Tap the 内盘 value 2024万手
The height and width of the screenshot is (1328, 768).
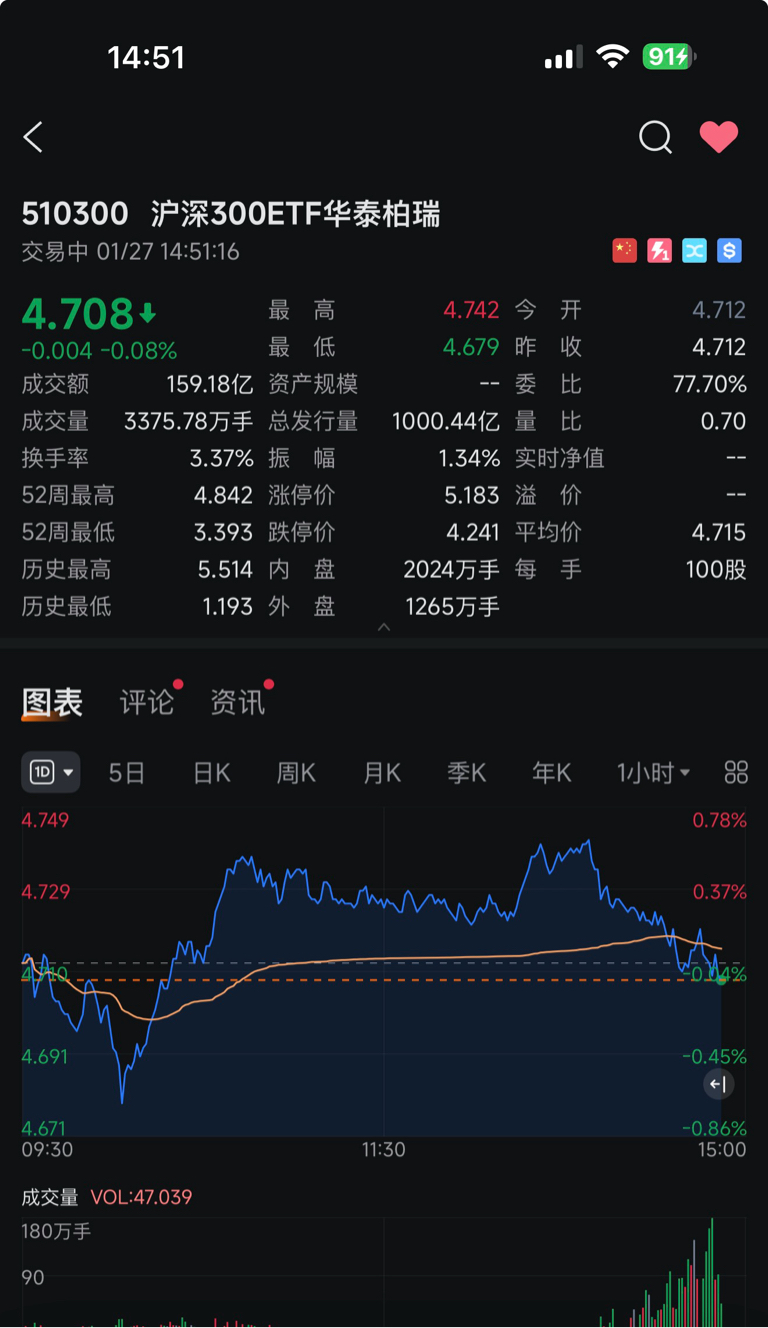pyautogui.click(x=451, y=569)
